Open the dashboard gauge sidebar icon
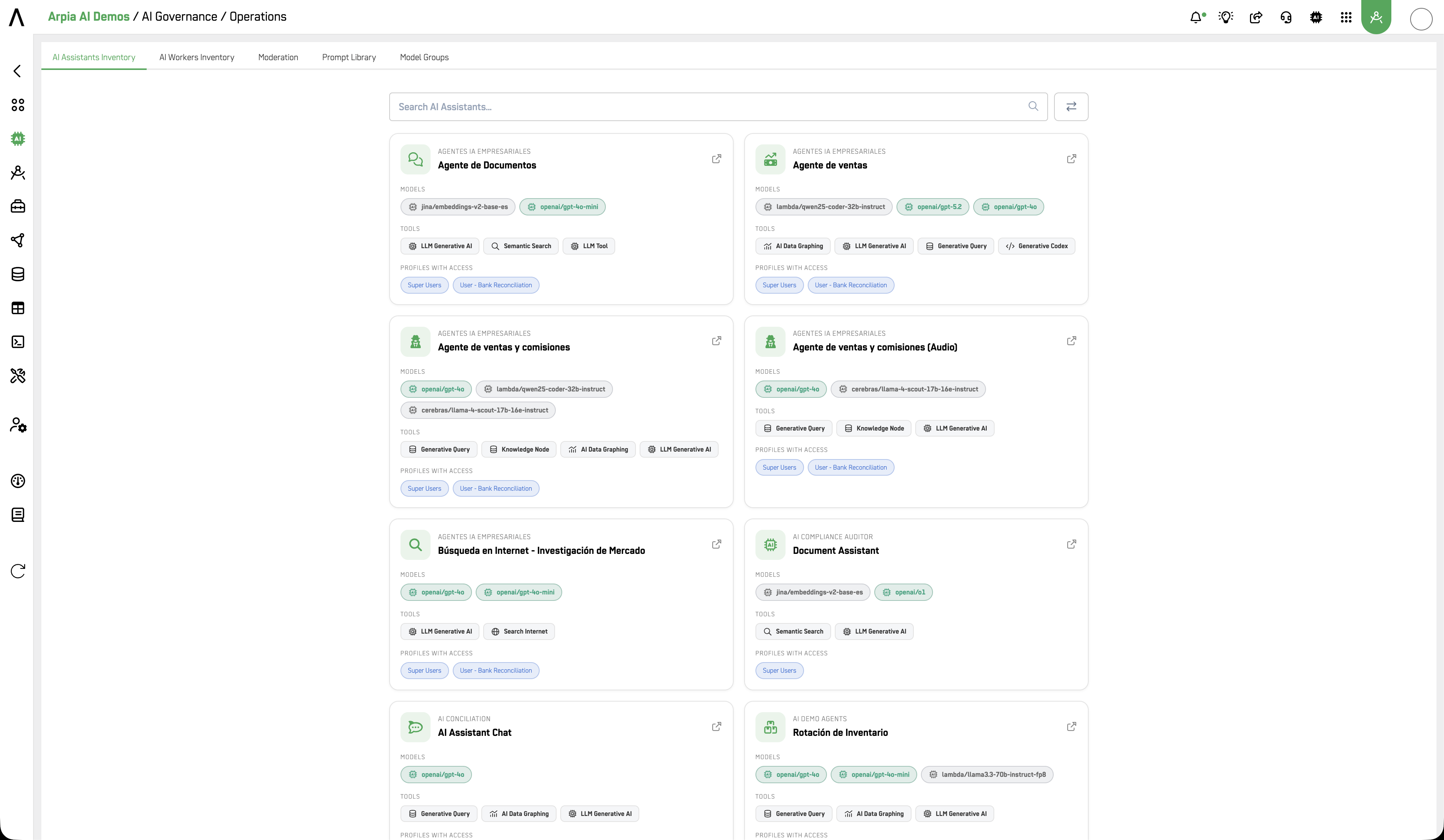The width and height of the screenshot is (1444, 840). pyautogui.click(x=18, y=481)
